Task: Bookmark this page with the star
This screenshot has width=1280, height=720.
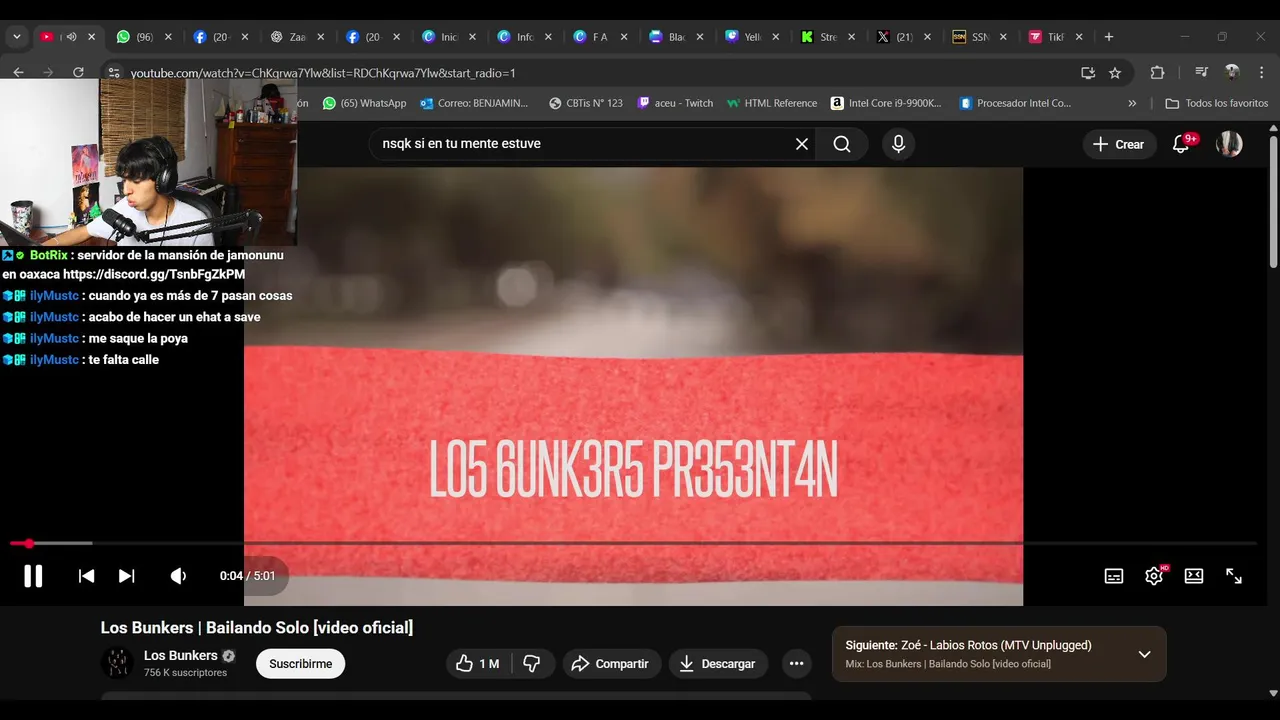Action: click(x=1115, y=73)
